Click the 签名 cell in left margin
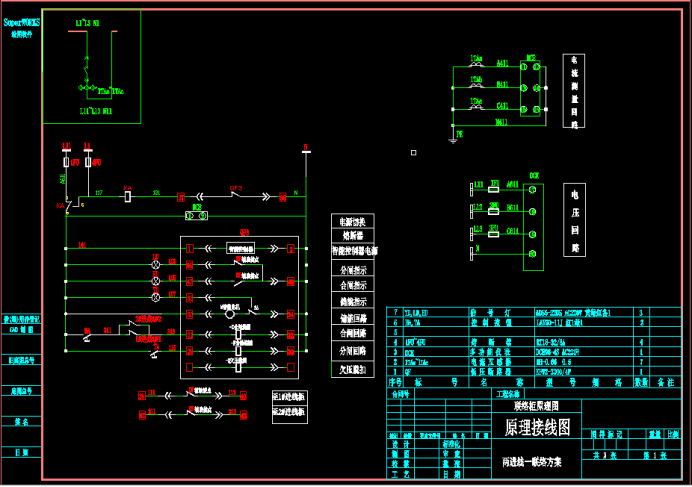 [x=21, y=422]
